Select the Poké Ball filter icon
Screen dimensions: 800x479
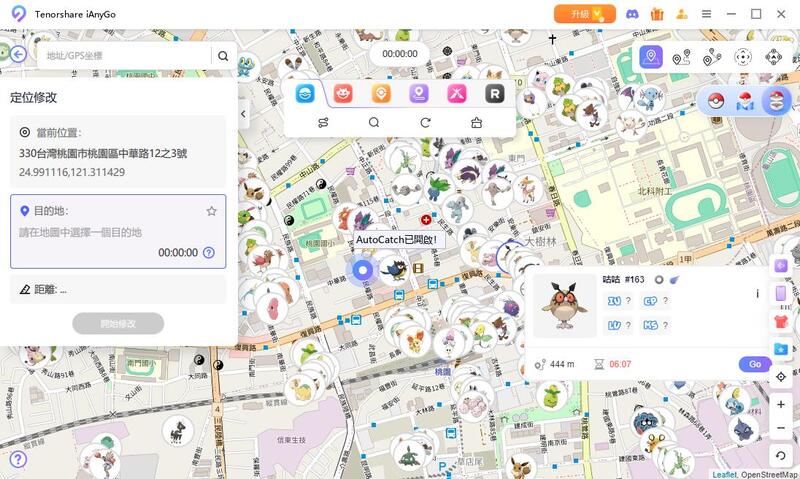point(716,101)
